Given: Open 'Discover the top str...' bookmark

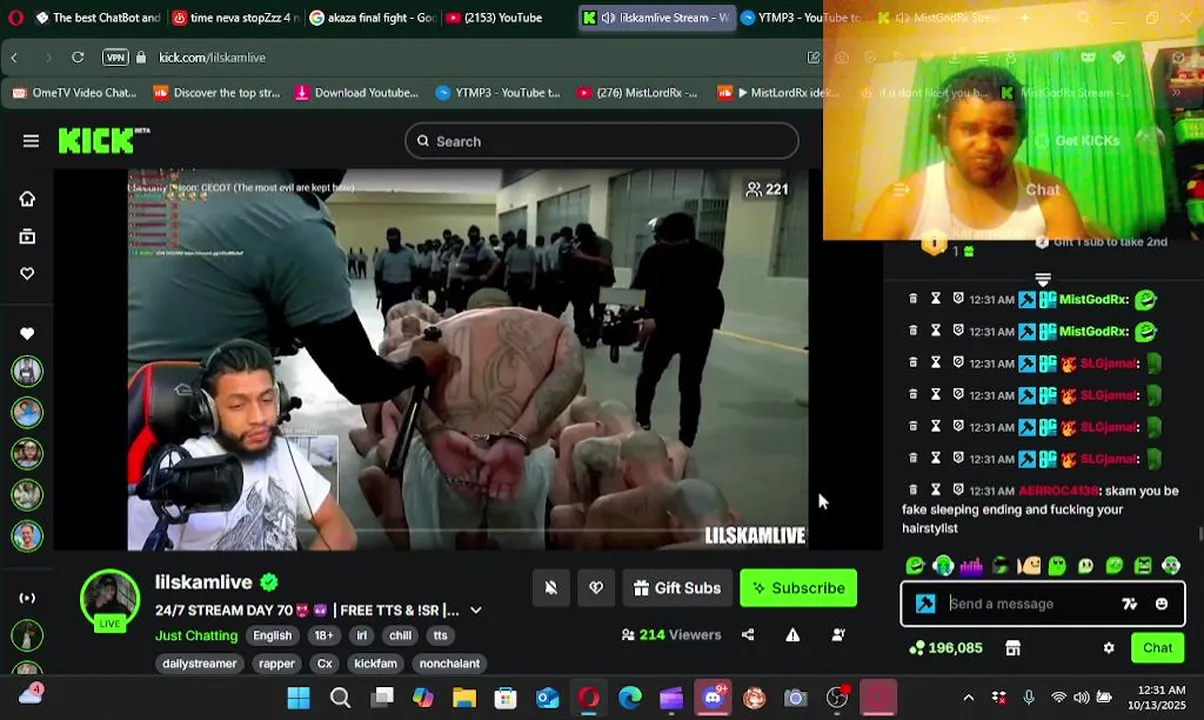Looking at the screenshot, I should (x=216, y=93).
